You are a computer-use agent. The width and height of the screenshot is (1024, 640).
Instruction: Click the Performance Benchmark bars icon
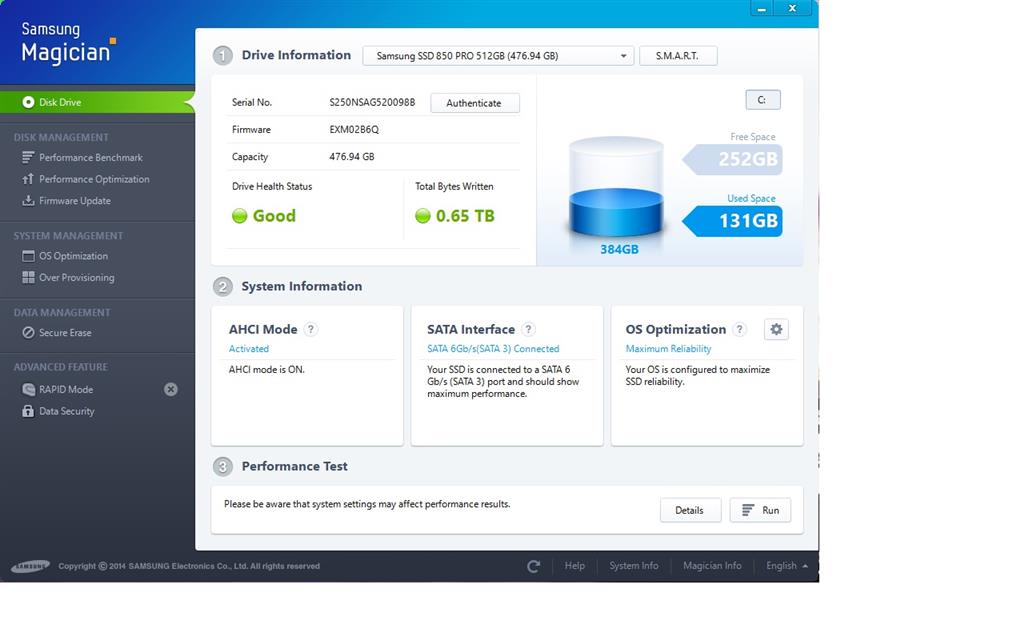pos(27,157)
